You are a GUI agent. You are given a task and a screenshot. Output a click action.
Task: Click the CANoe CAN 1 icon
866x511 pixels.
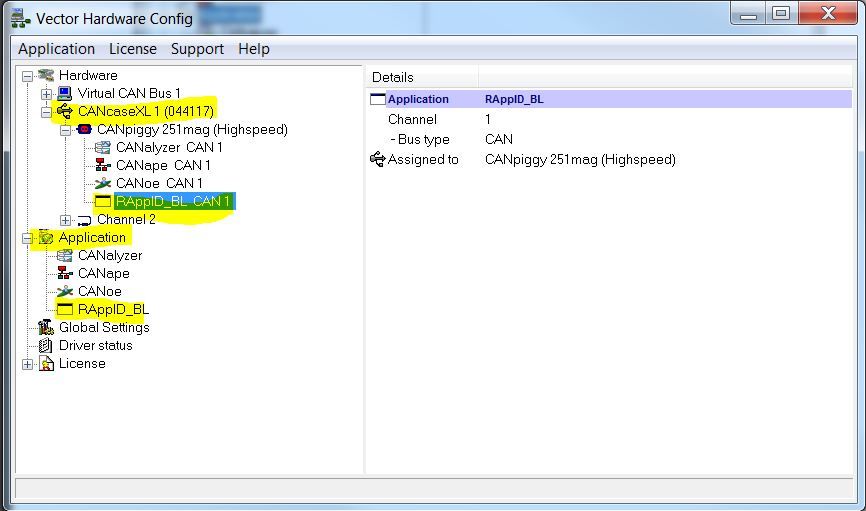pyautogui.click(x=103, y=183)
